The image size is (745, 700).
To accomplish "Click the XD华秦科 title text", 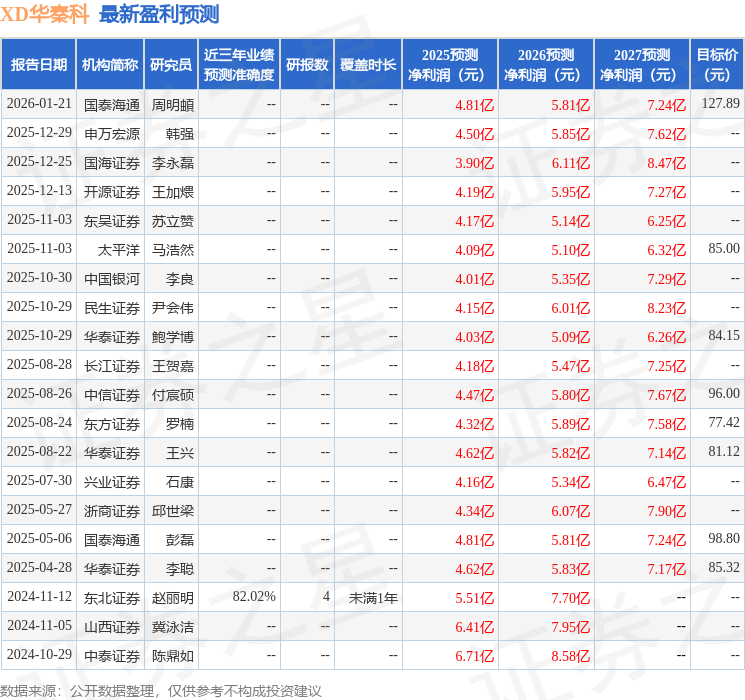I will coord(45,14).
